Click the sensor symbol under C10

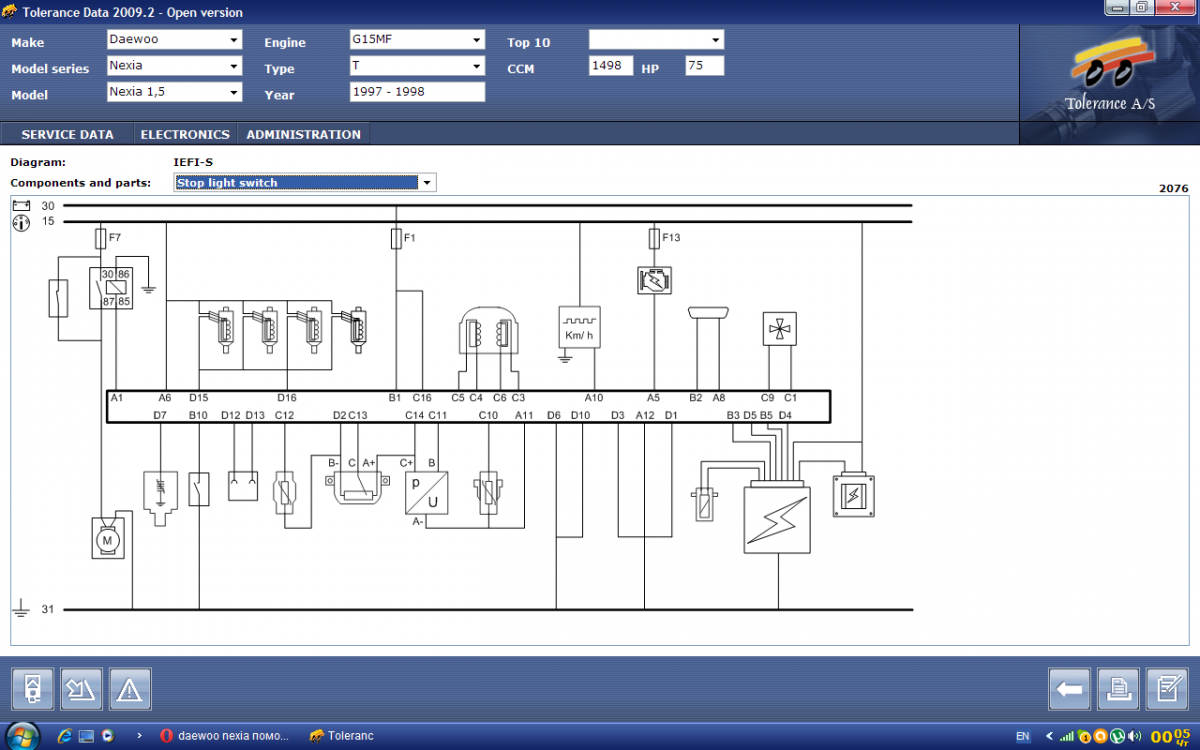pos(488,492)
